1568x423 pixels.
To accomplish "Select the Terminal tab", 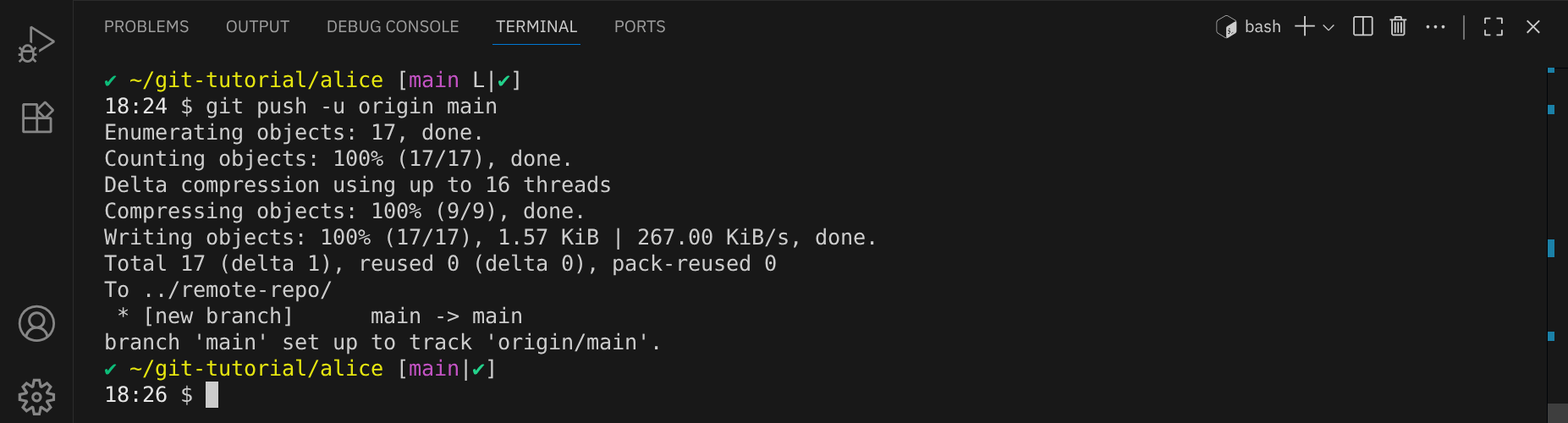I will coord(536,27).
